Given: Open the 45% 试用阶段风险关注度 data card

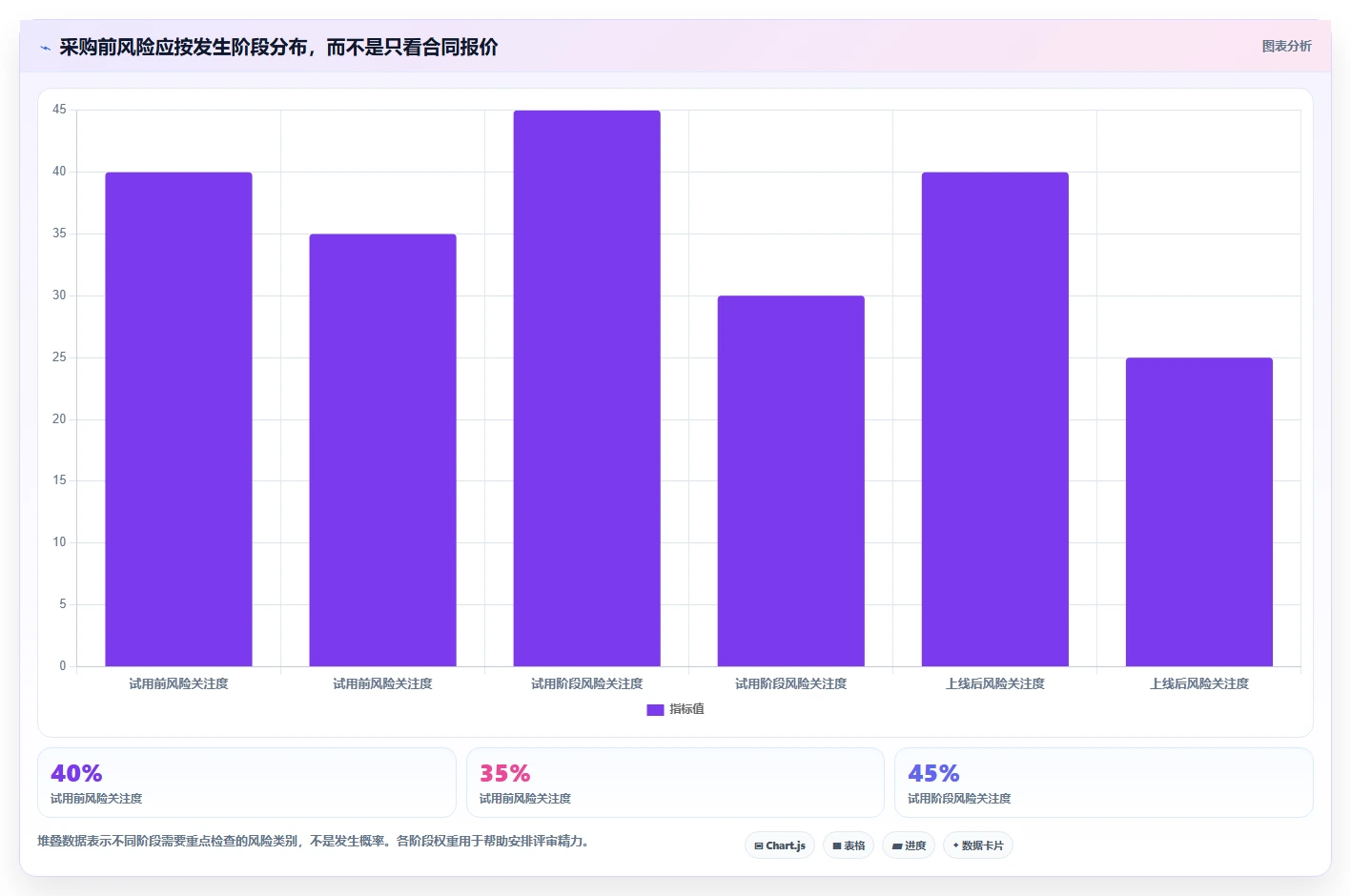Looking at the screenshot, I should (x=1104, y=783).
